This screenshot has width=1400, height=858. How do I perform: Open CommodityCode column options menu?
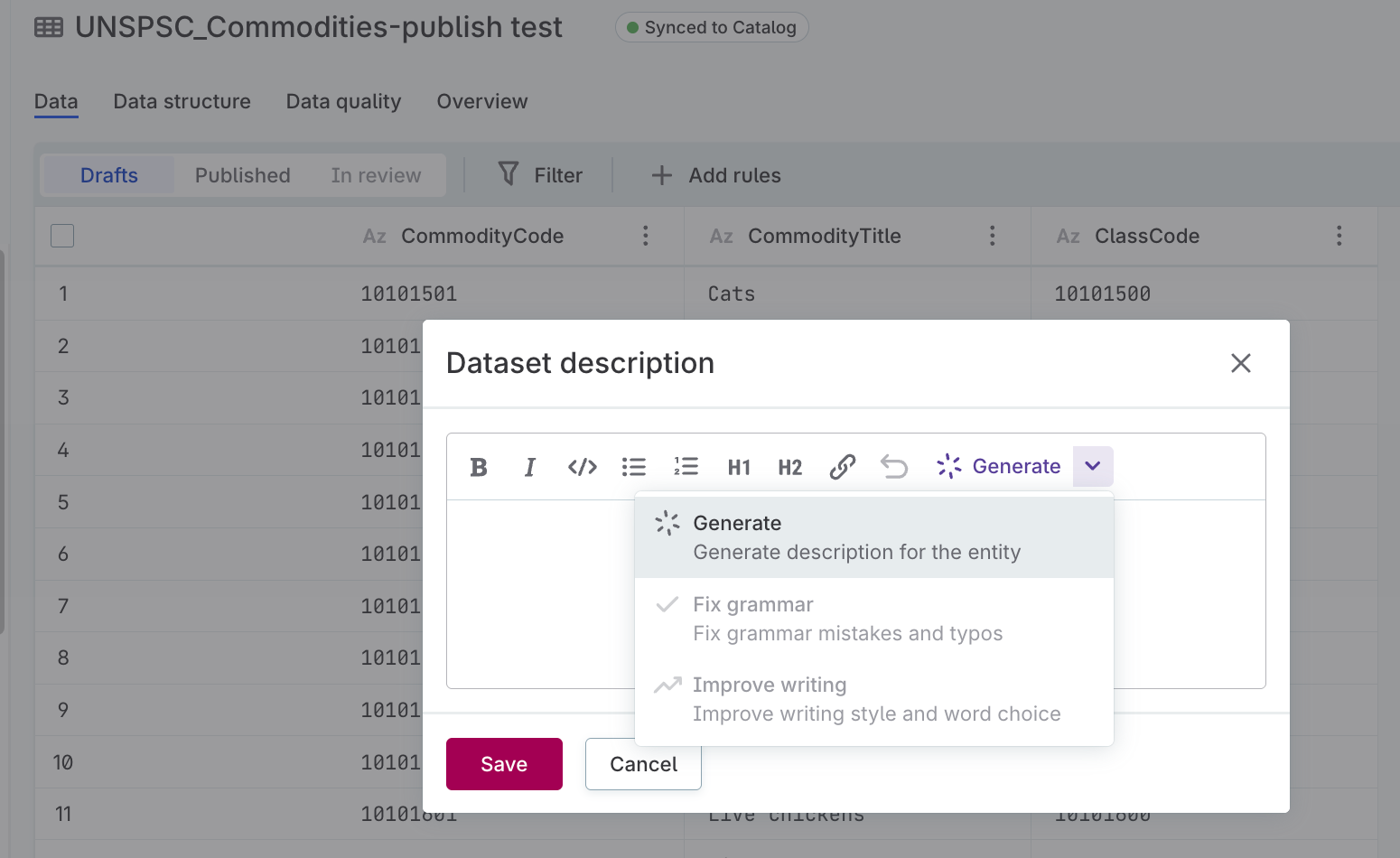pyautogui.click(x=645, y=236)
